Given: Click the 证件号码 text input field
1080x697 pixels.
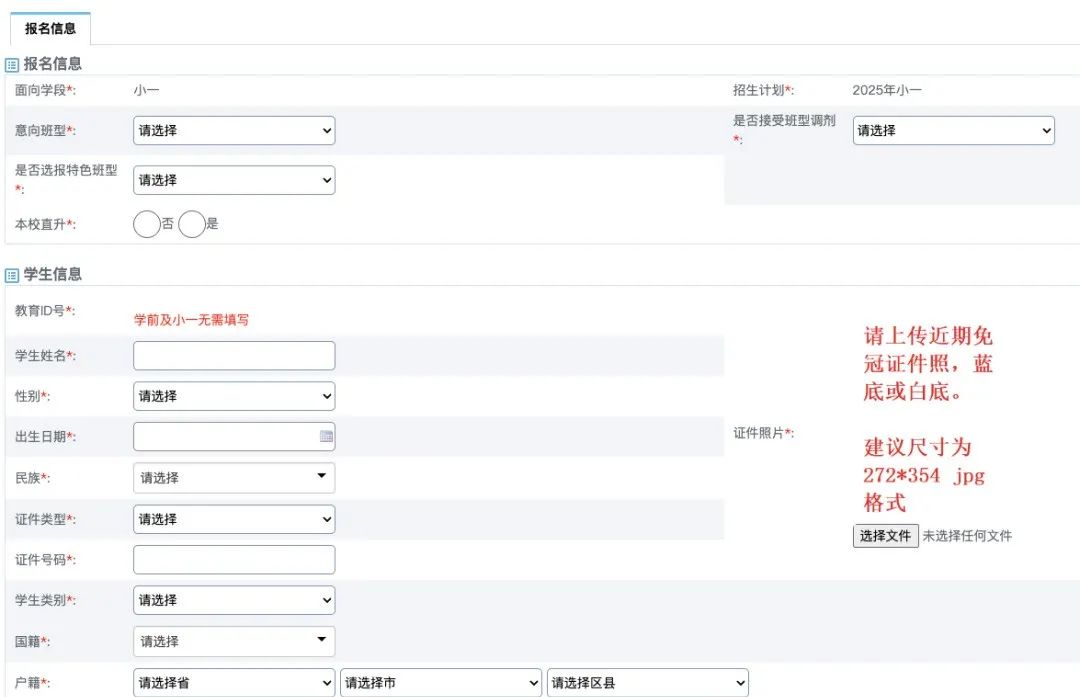Looking at the screenshot, I should tap(234, 560).
